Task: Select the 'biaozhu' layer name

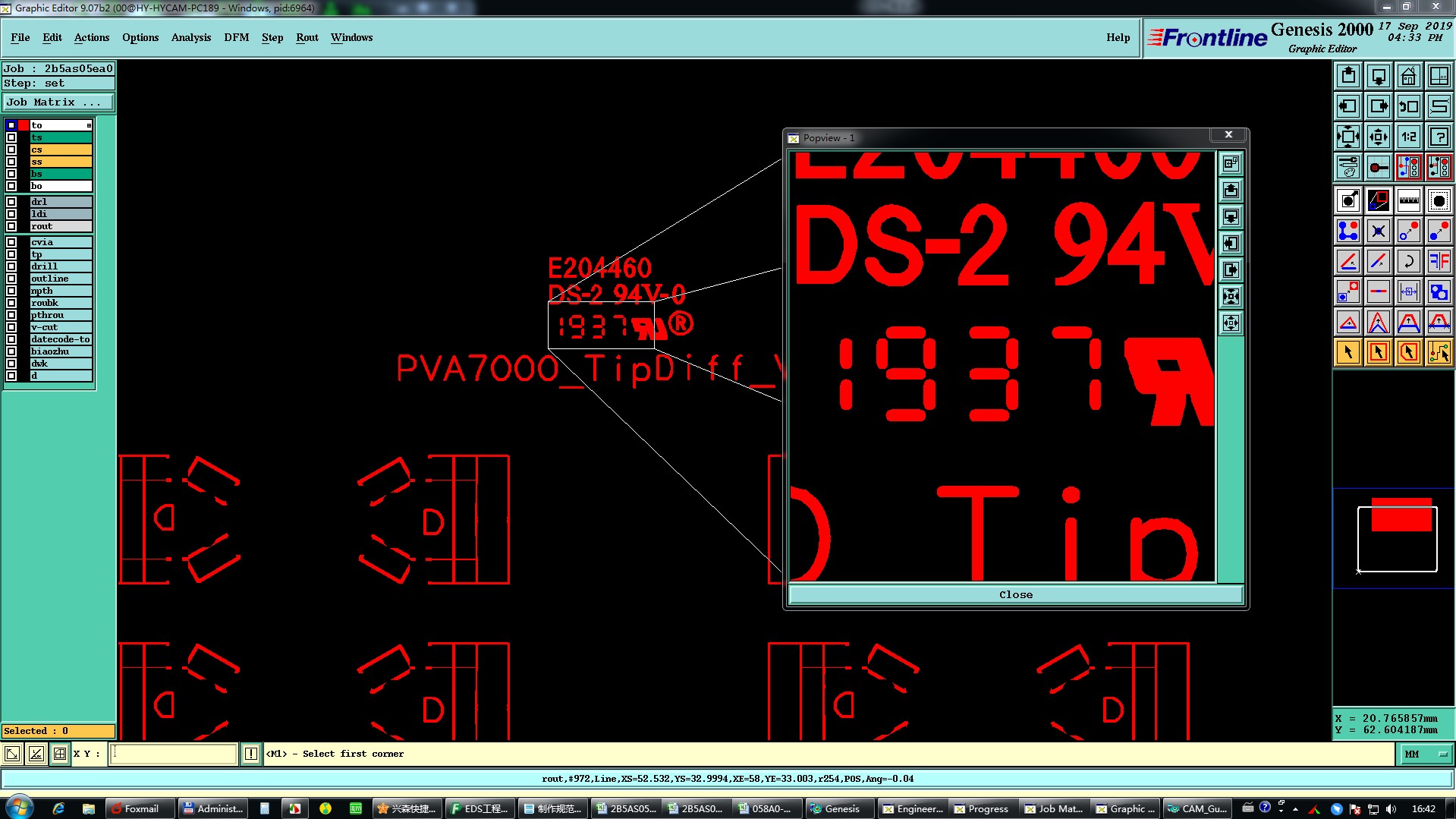Action: point(61,351)
